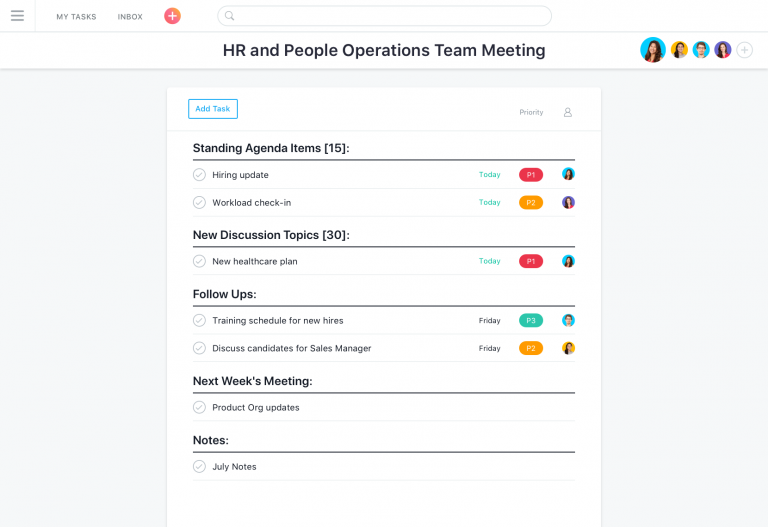768x527 pixels.
Task: Go to My Tasks
Action: 76,17
